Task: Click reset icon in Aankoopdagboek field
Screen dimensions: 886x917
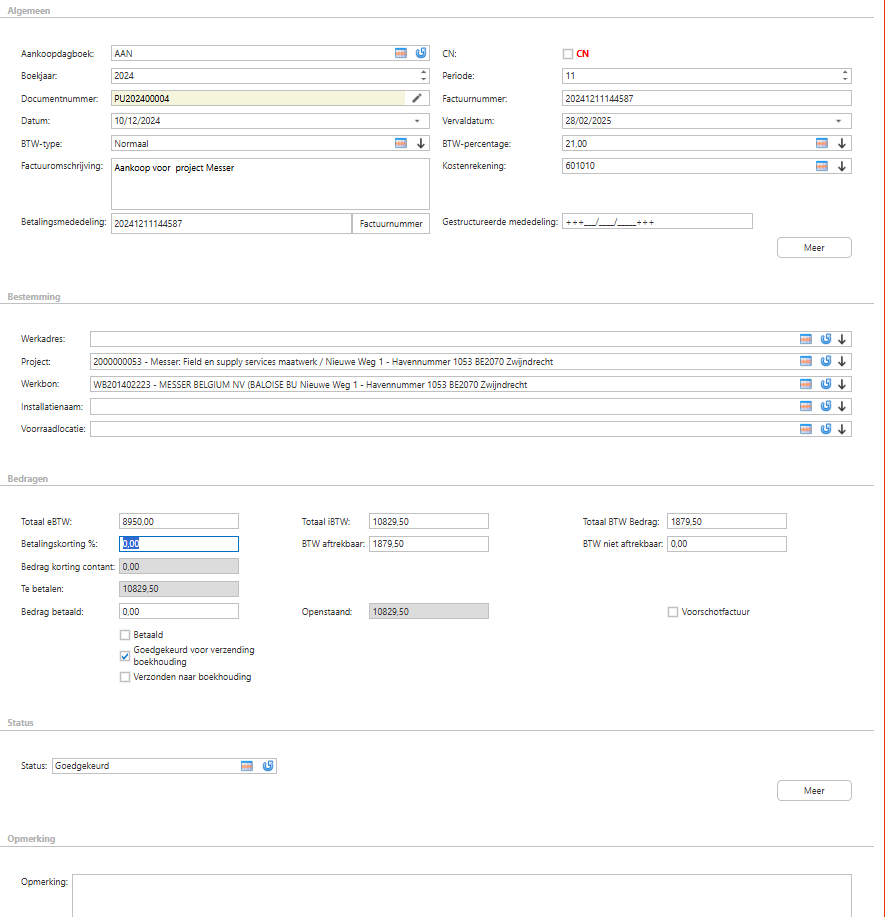Action: click(420, 53)
